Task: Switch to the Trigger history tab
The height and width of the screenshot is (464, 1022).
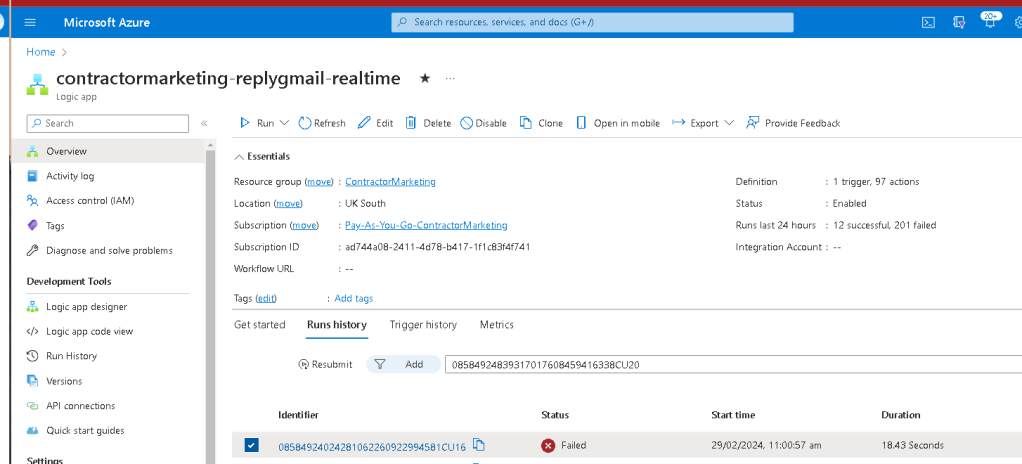Action: 423,325
